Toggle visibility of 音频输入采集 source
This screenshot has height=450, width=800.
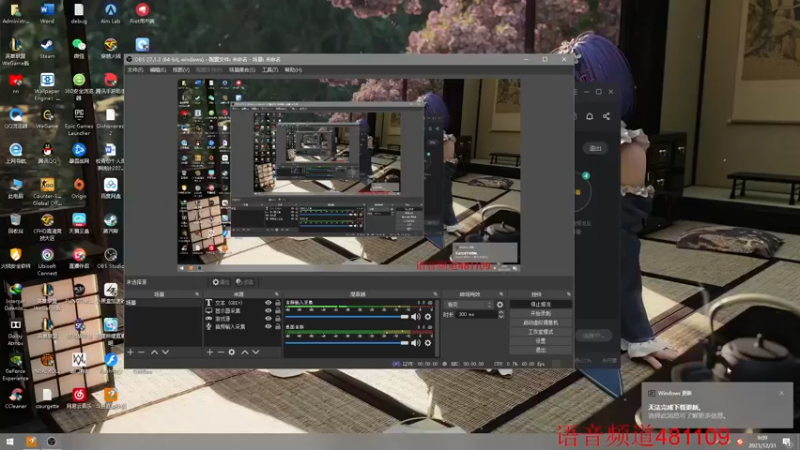(268, 327)
